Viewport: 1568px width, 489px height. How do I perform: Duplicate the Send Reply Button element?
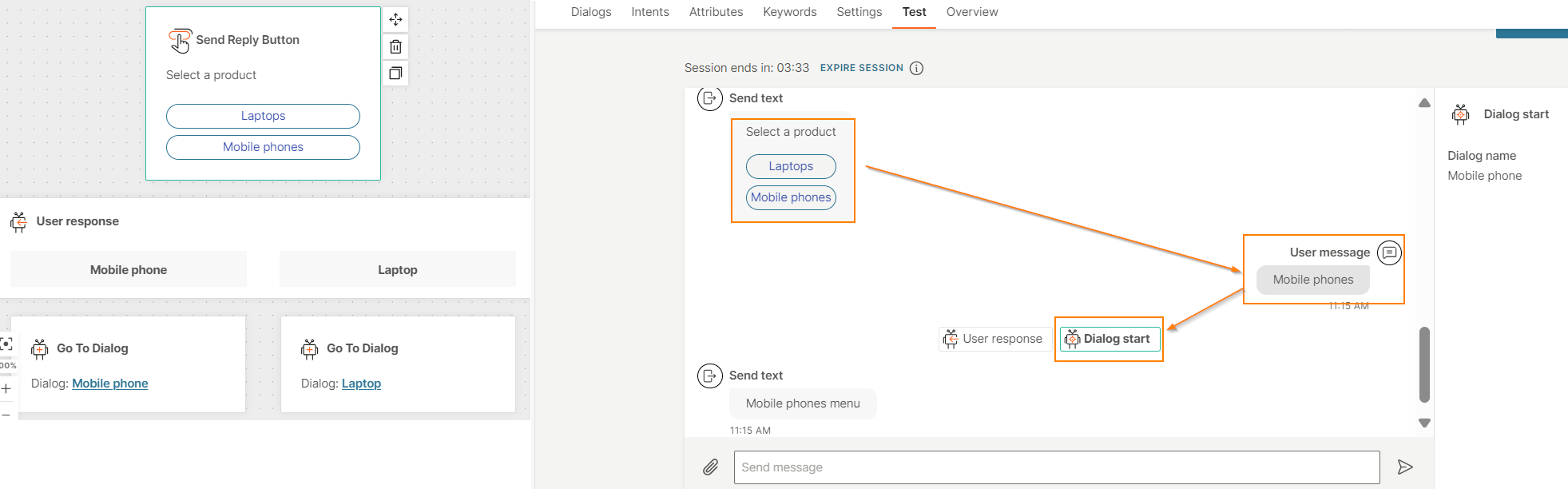(395, 74)
